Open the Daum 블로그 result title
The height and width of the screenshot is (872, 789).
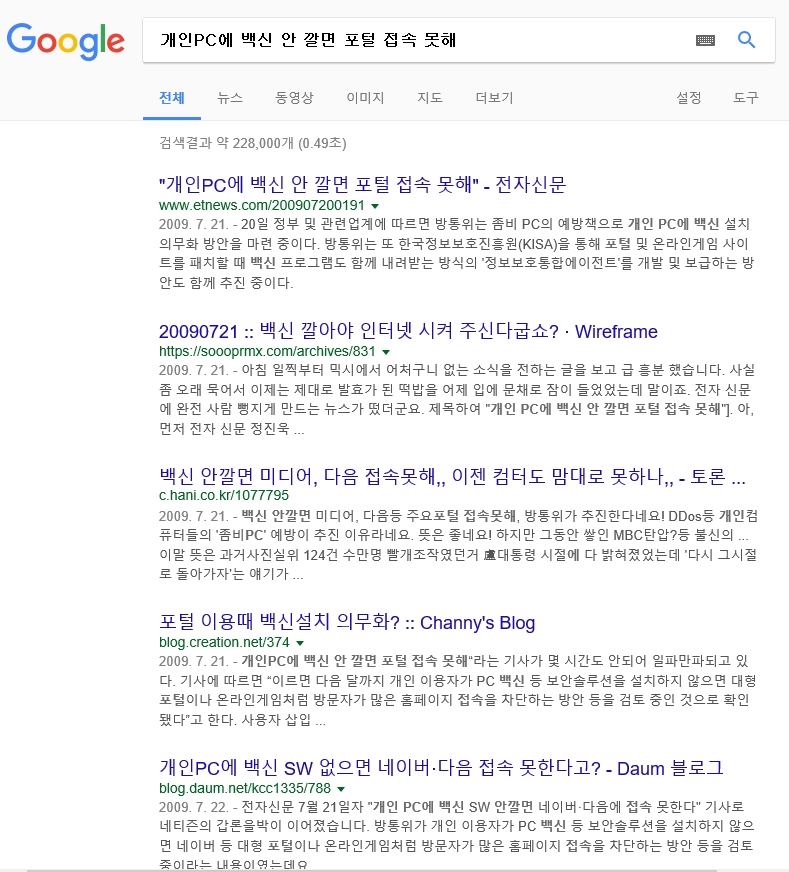point(441,768)
